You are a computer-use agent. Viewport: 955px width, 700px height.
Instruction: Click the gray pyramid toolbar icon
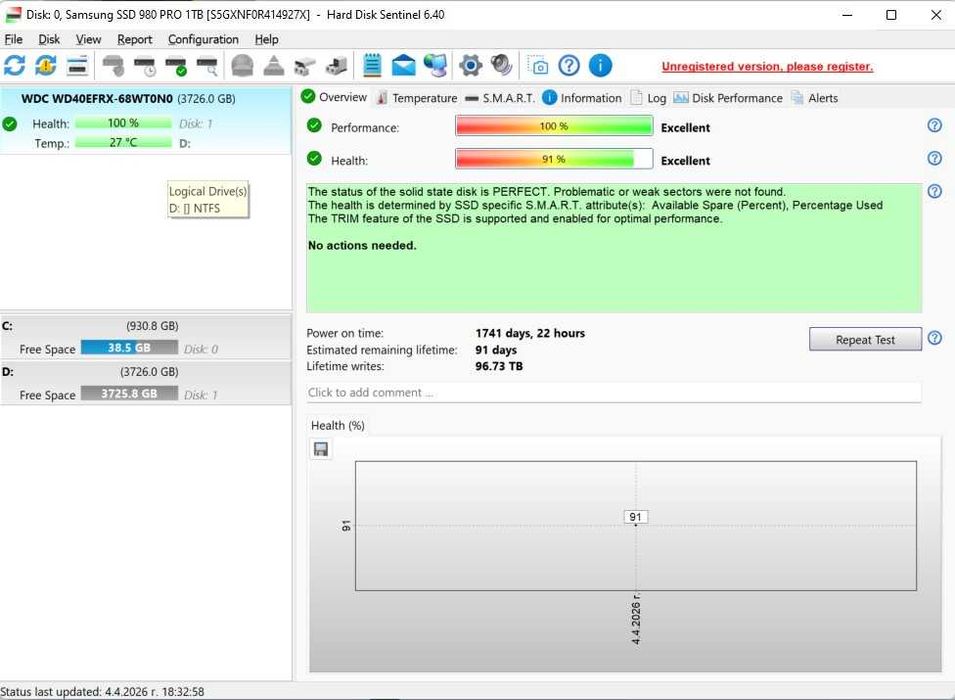[x=273, y=65]
